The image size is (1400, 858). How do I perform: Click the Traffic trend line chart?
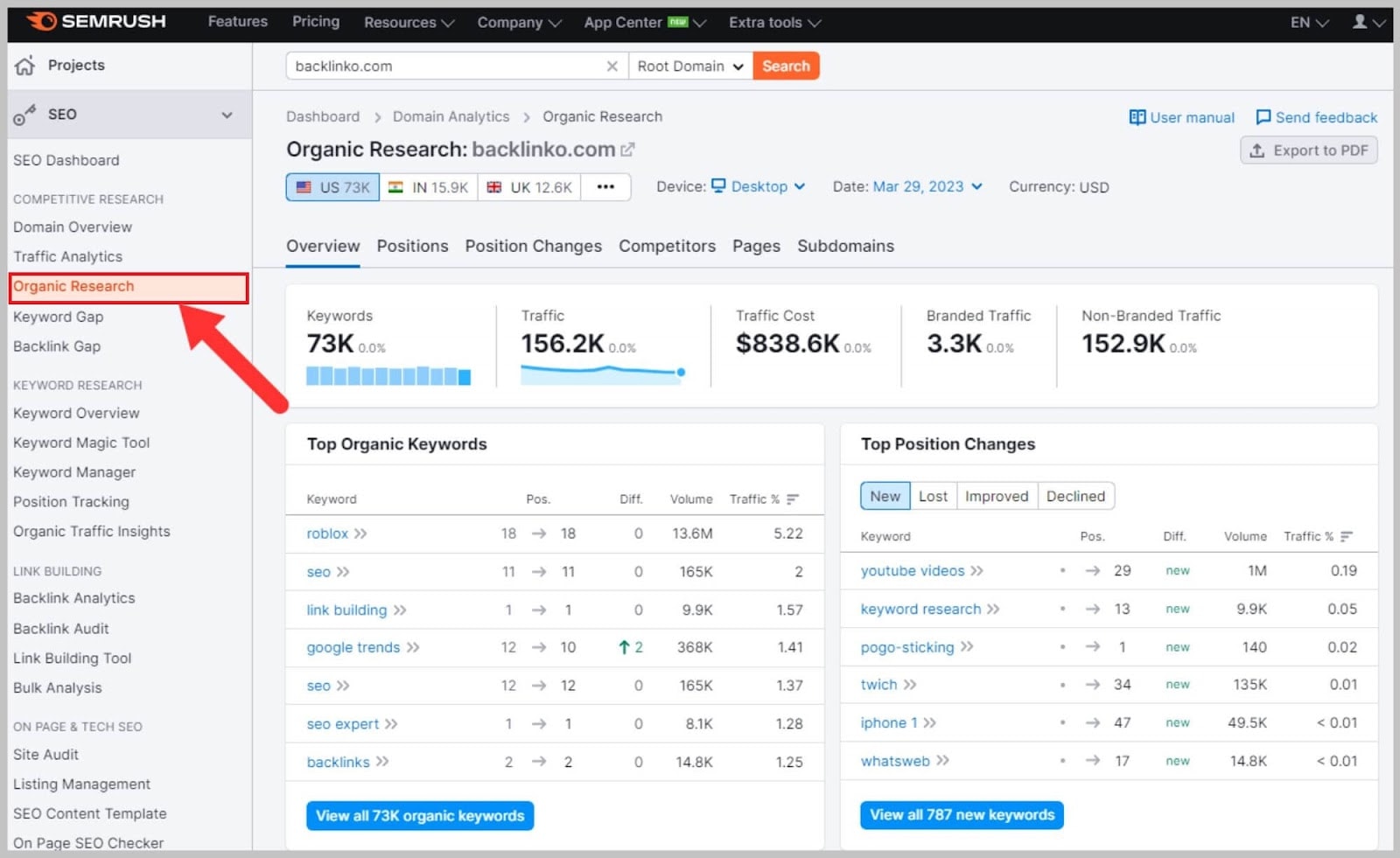click(x=603, y=374)
